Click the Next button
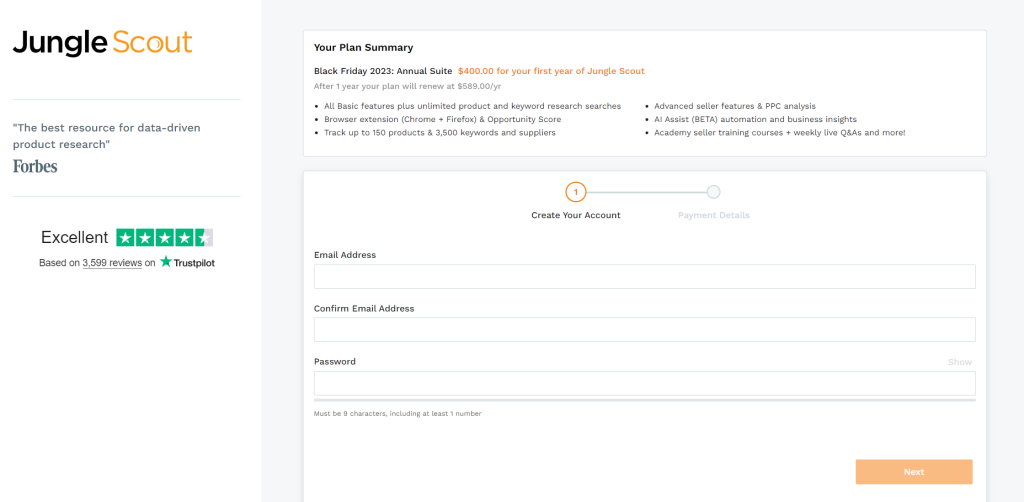This screenshot has height=502, width=1024. [914, 472]
